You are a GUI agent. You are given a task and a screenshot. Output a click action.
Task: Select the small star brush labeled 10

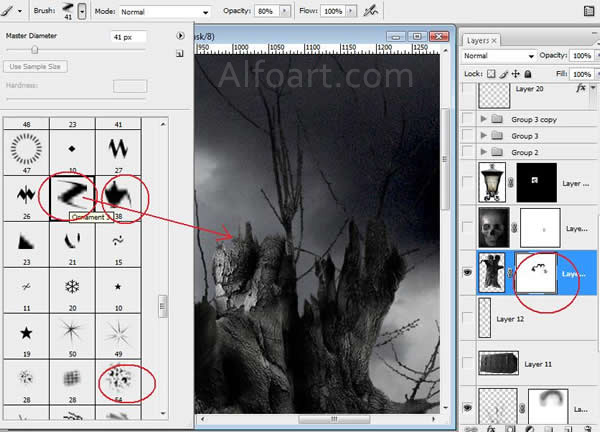(x=118, y=287)
